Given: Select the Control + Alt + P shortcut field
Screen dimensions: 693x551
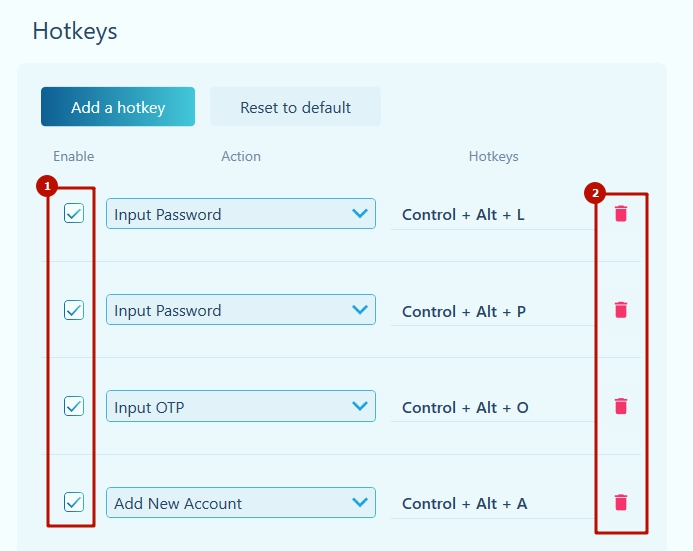Looking at the screenshot, I should (492, 311).
